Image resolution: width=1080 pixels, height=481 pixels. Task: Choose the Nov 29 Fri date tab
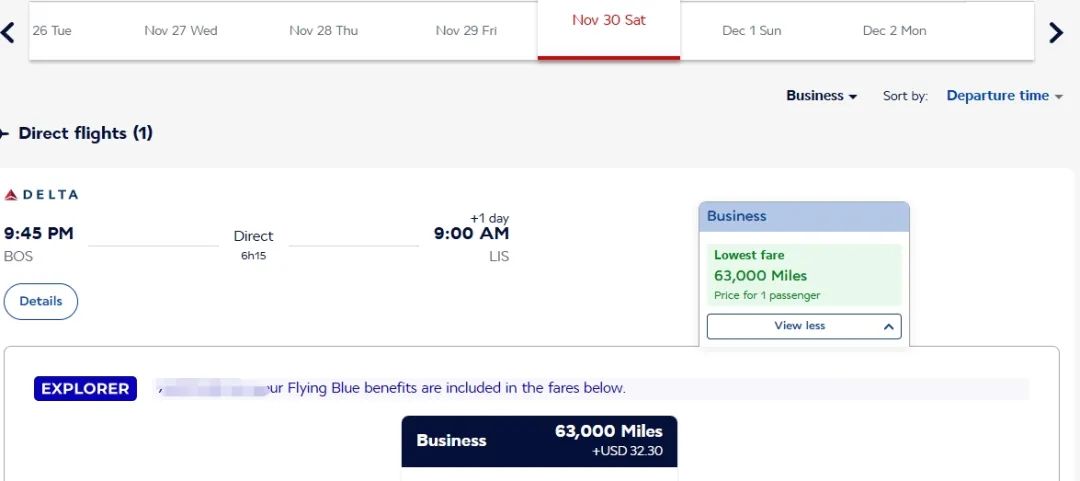click(x=466, y=31)
